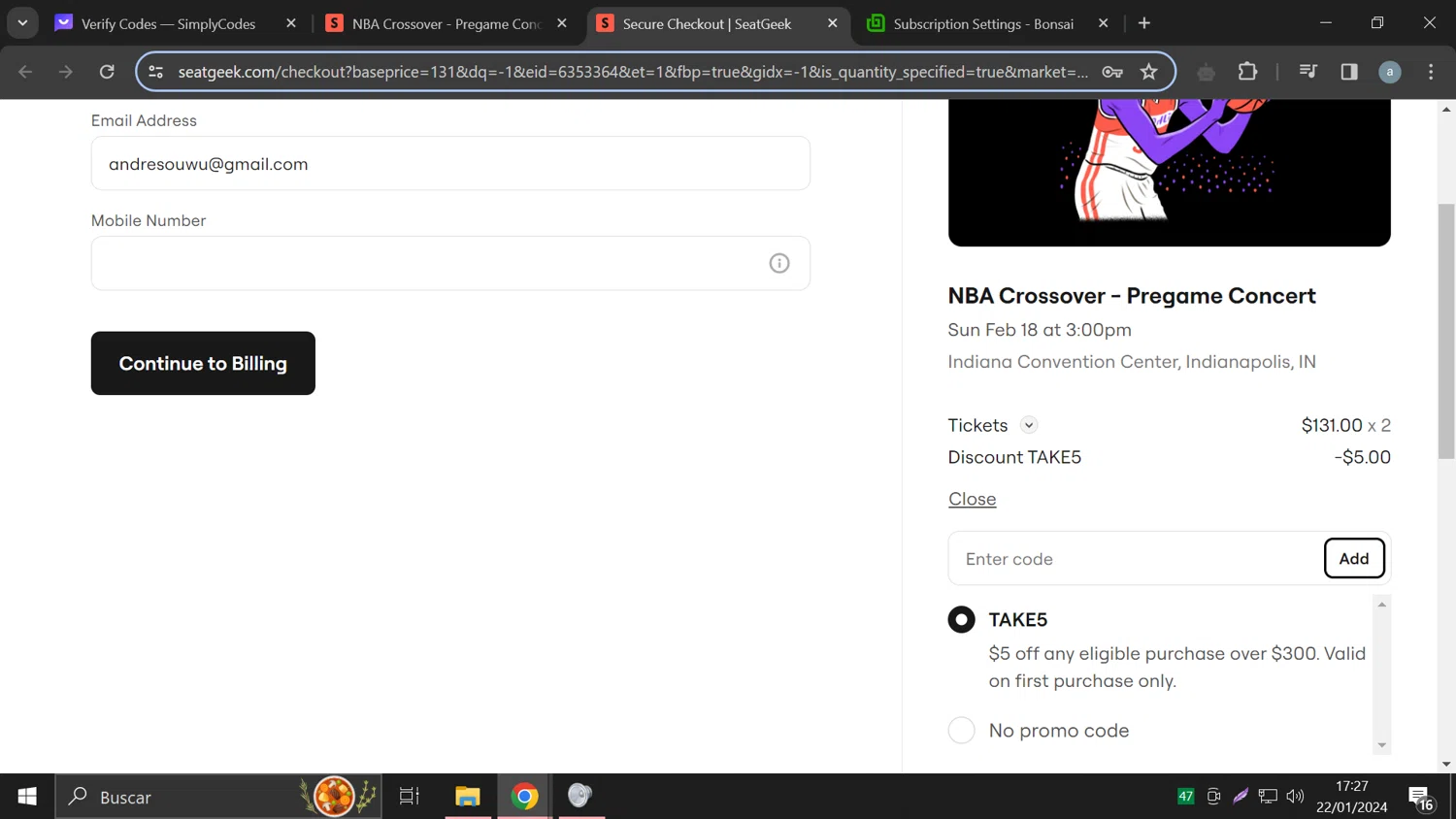Open Task View on the taskbar

(410, 797)
